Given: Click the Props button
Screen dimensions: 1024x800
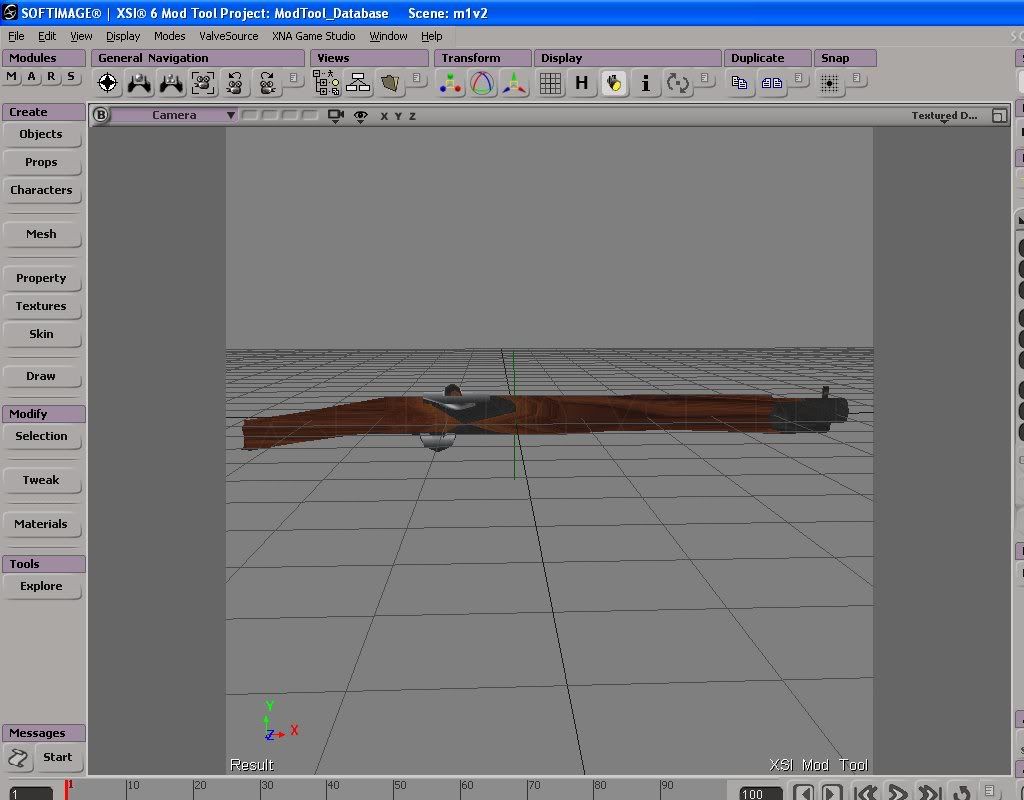Looking at the screenshot, I should [42, 162].
